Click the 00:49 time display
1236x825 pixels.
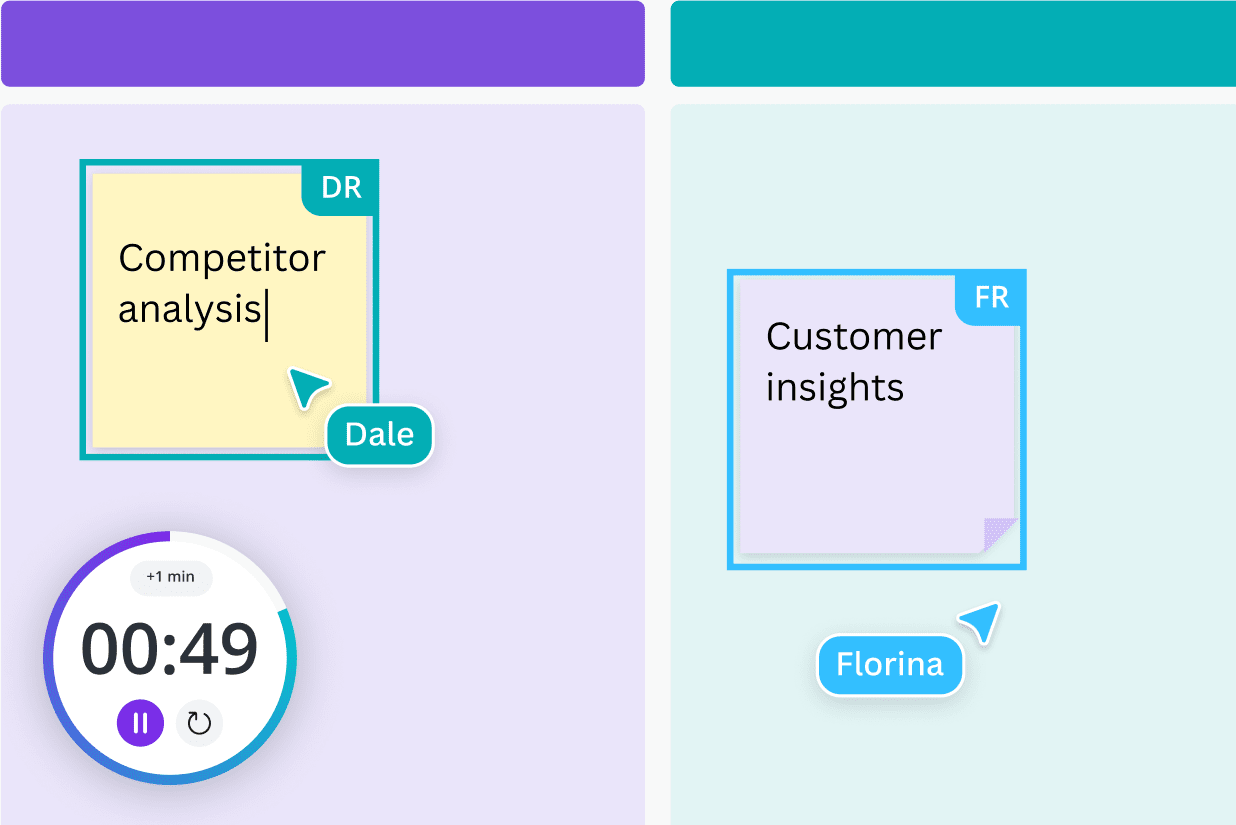(x=170, y=650)
